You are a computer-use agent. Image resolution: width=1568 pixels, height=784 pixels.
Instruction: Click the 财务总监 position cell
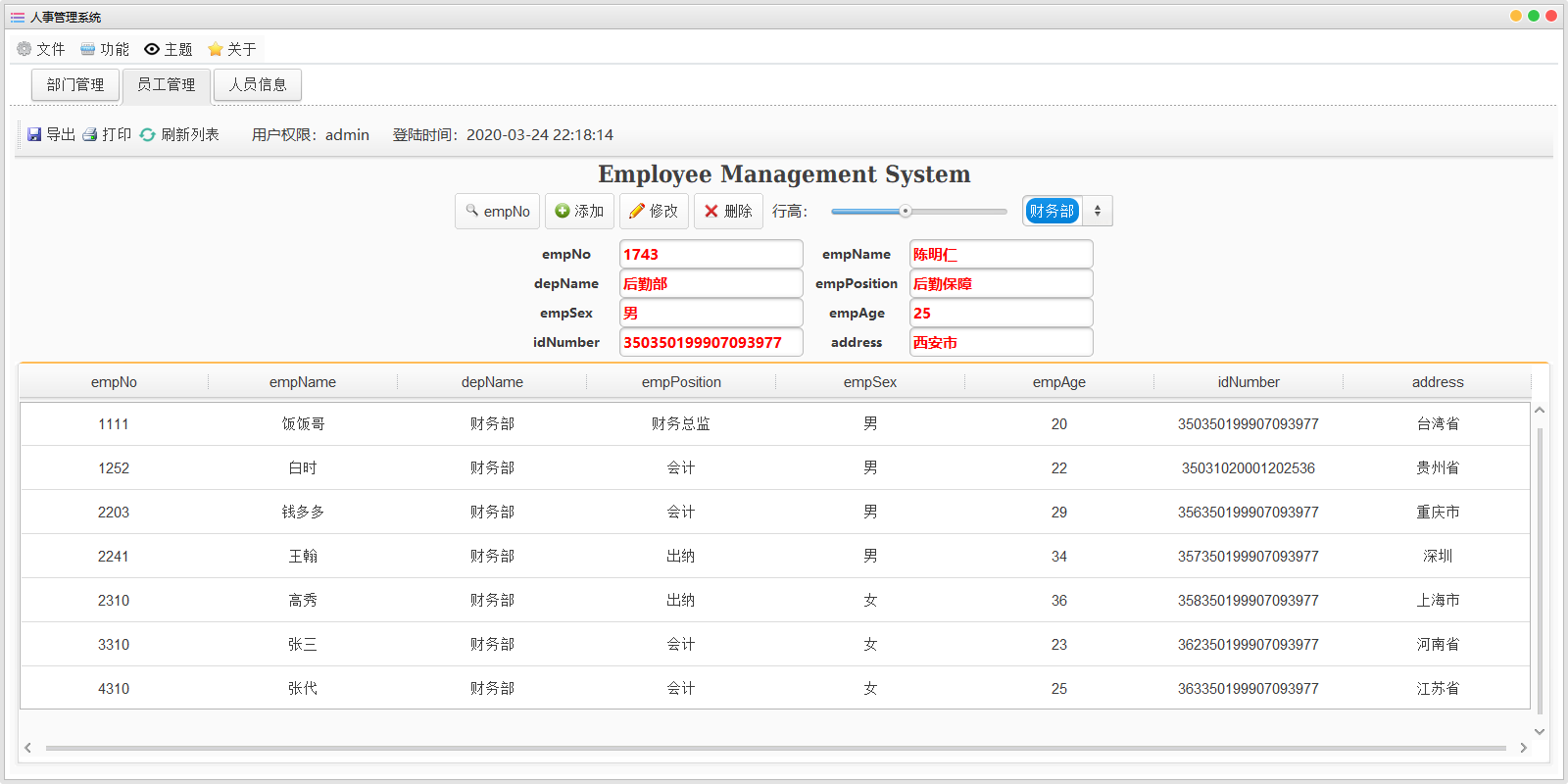tap(681, 424)
